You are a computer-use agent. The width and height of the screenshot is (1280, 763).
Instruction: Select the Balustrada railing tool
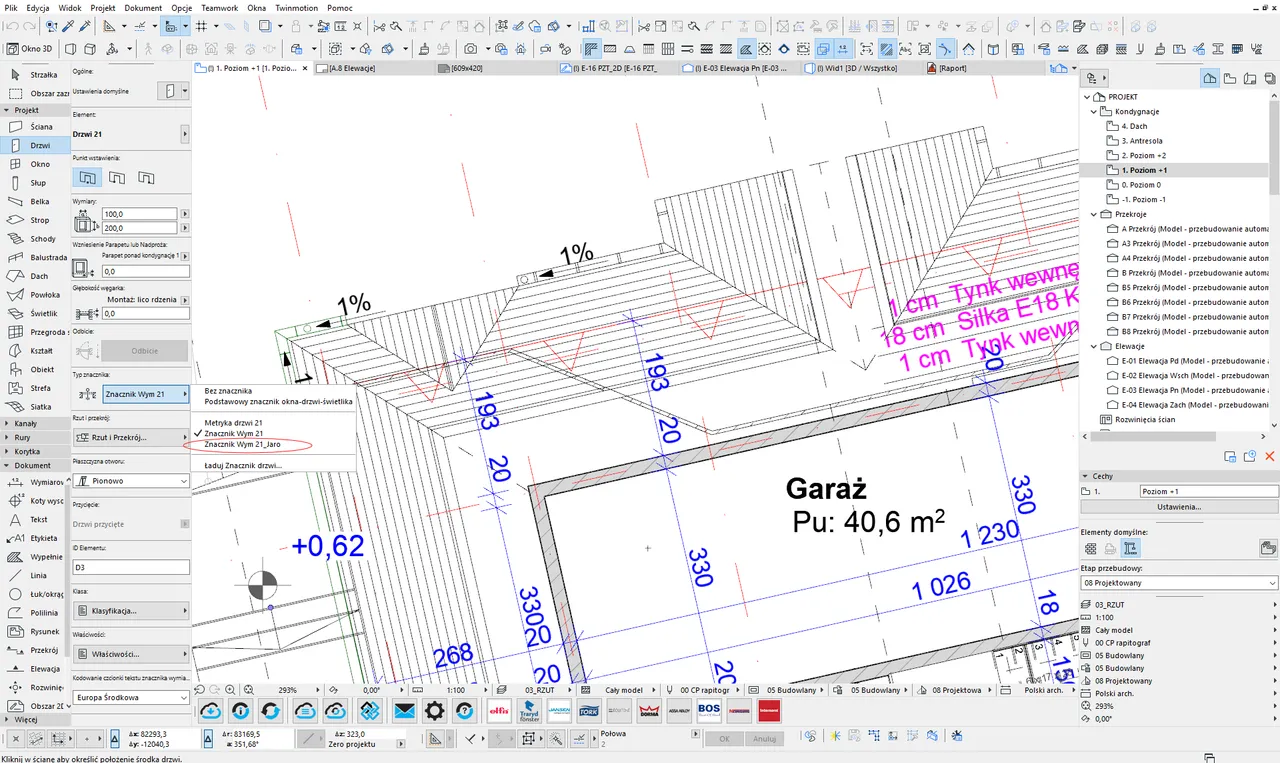coord(35,258)
